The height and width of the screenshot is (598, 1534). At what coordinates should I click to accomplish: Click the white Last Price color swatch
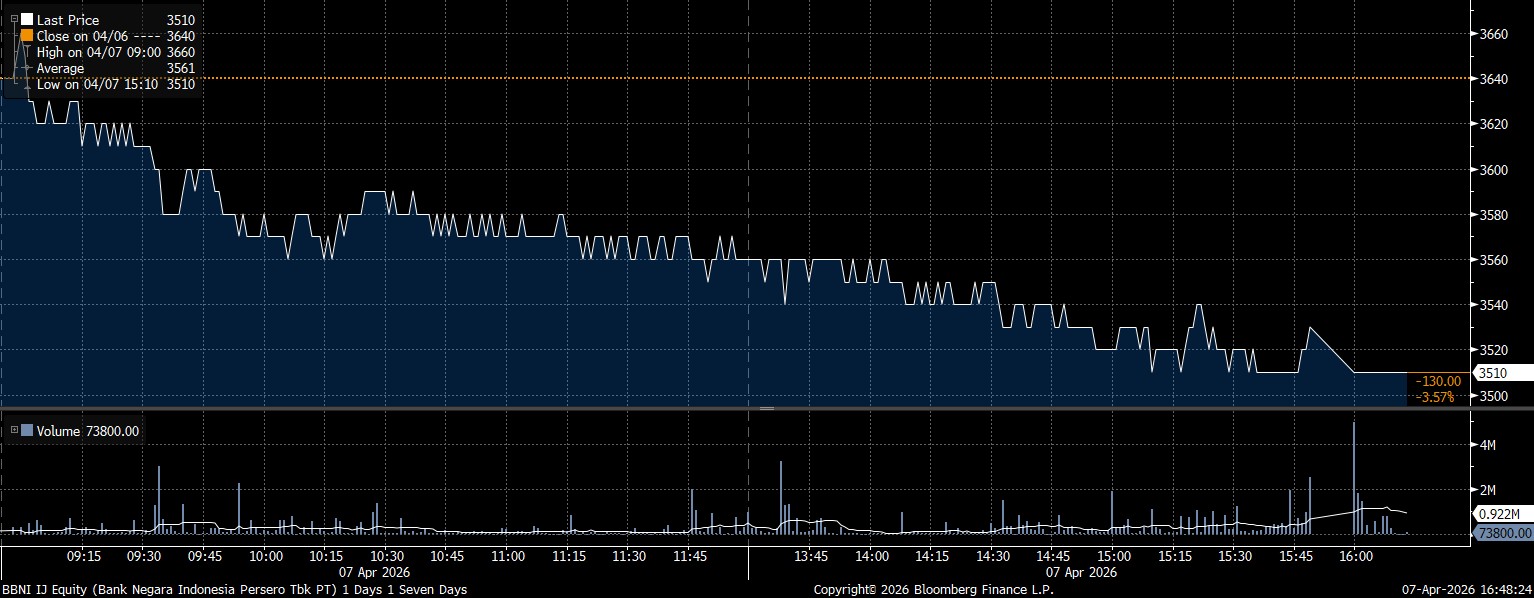[x=27, y=19]
